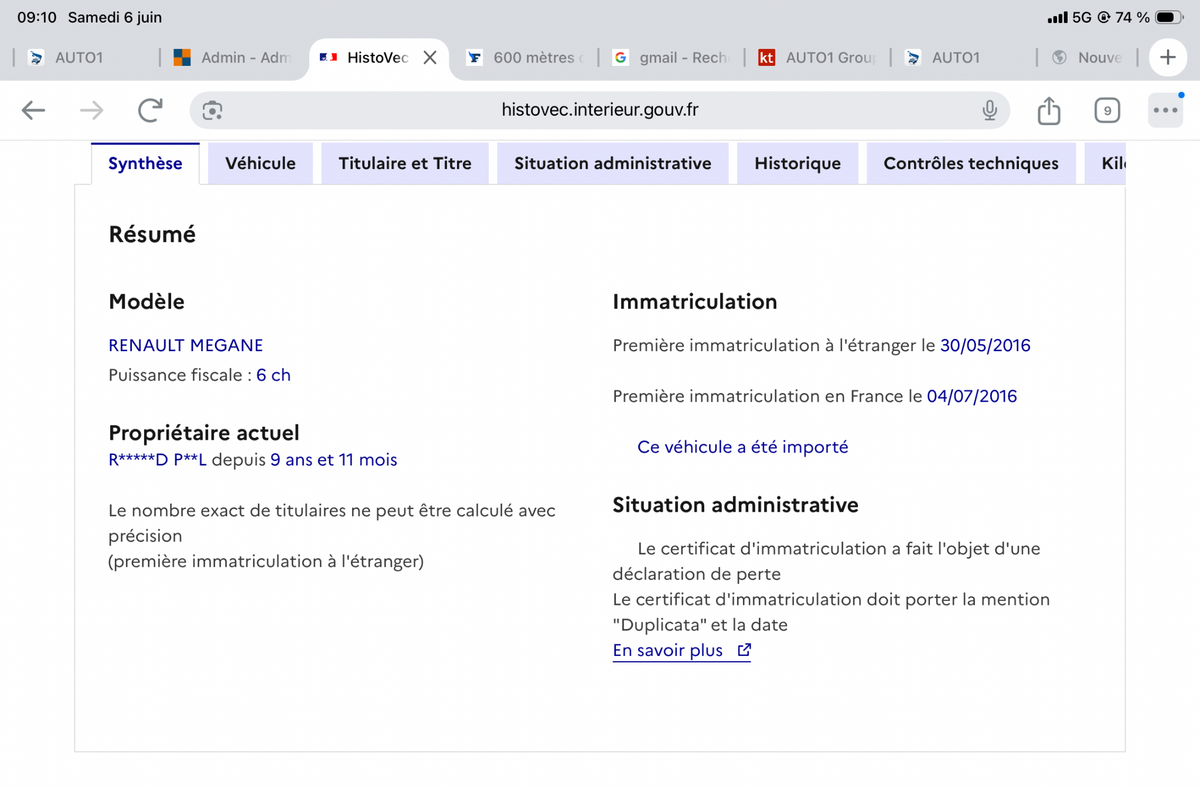The width and height of the screenshot is (1200, 788).
Task: Tap the microphone icon in address bar
Action: (990, 110)
